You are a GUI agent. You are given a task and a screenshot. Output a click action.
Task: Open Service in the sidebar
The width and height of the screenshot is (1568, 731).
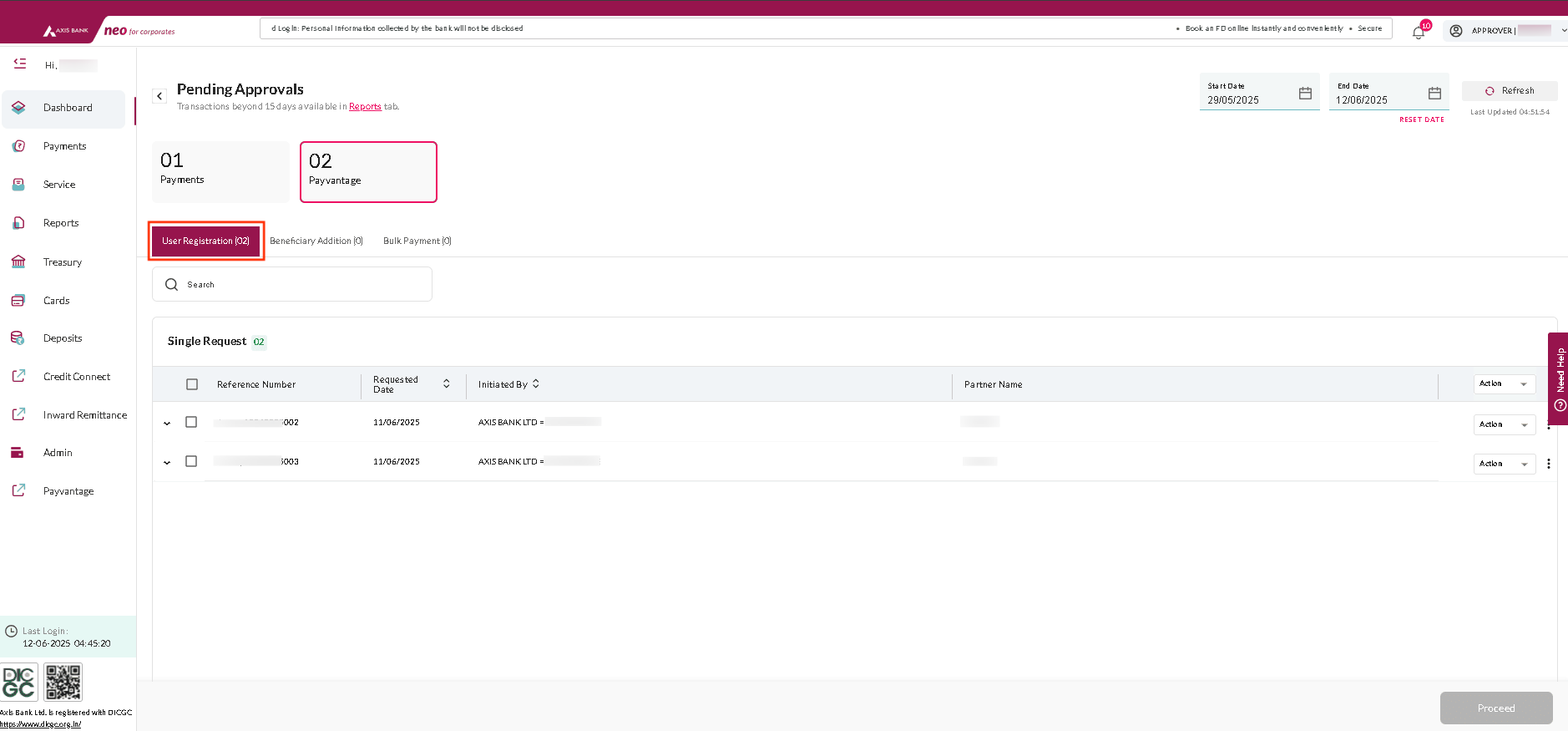[x=59, y=185]
